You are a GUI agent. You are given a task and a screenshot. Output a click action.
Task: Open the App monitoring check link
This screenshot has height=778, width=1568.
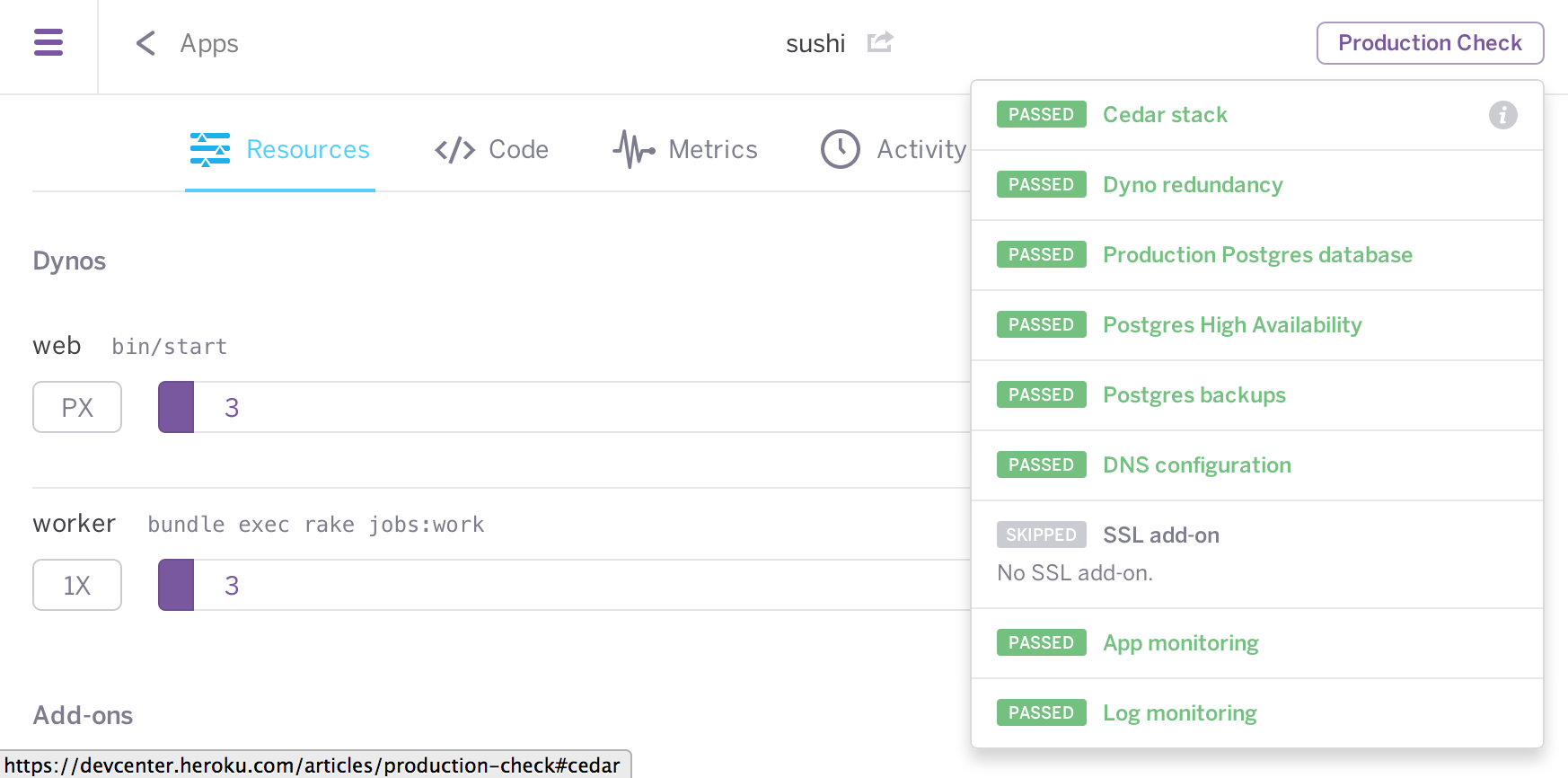[1181, 643]
